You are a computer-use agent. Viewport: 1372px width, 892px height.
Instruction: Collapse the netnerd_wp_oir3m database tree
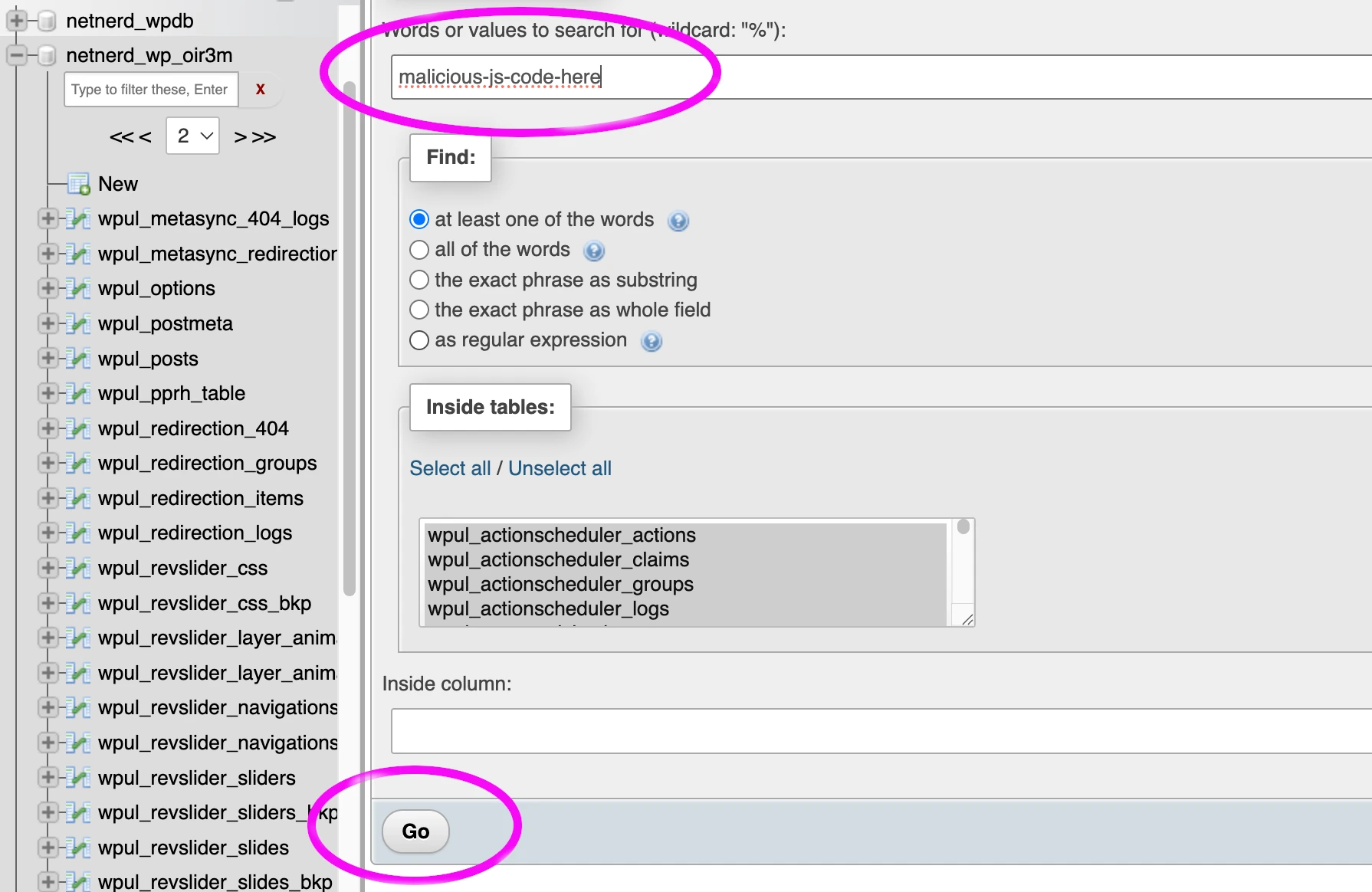pyautogui.click(x=15, y=55)
